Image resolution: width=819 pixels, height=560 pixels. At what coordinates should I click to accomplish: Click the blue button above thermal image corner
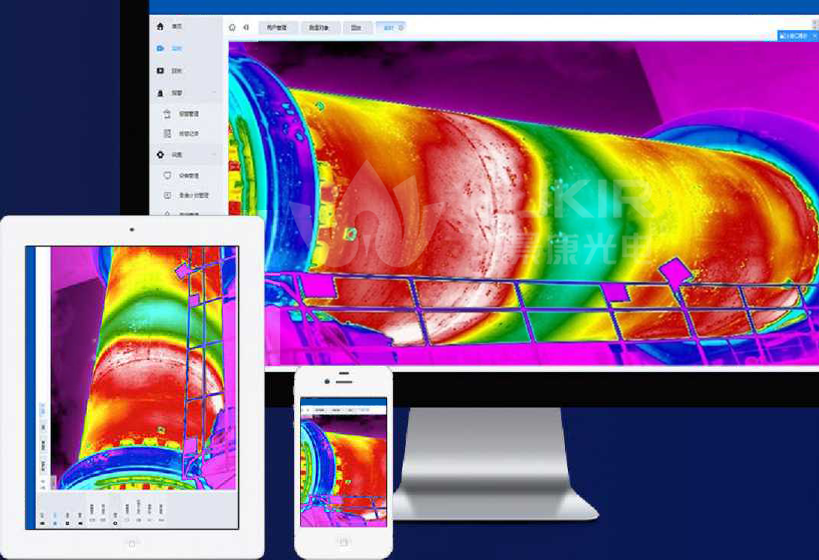[x=798, y=36]
